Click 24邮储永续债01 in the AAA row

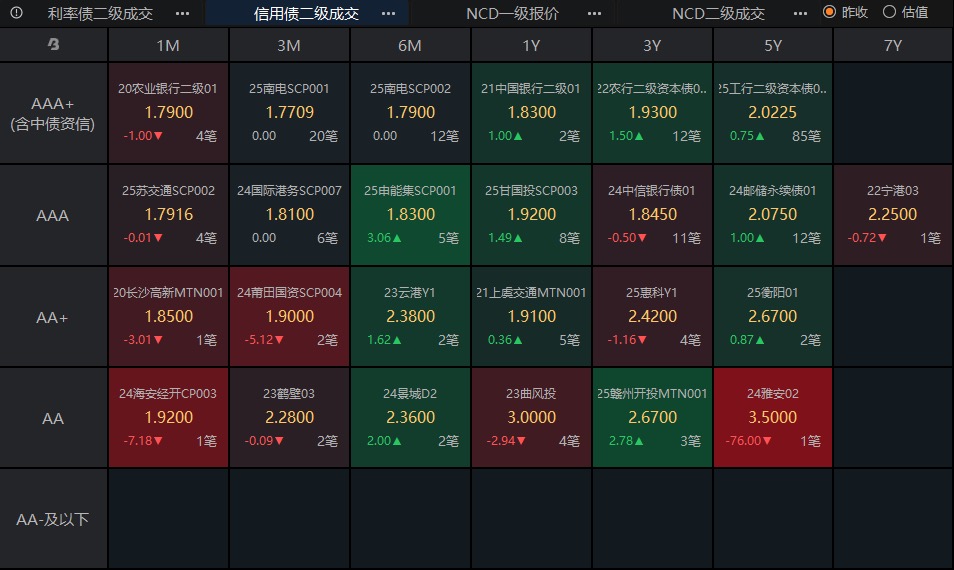coord(773,191)
